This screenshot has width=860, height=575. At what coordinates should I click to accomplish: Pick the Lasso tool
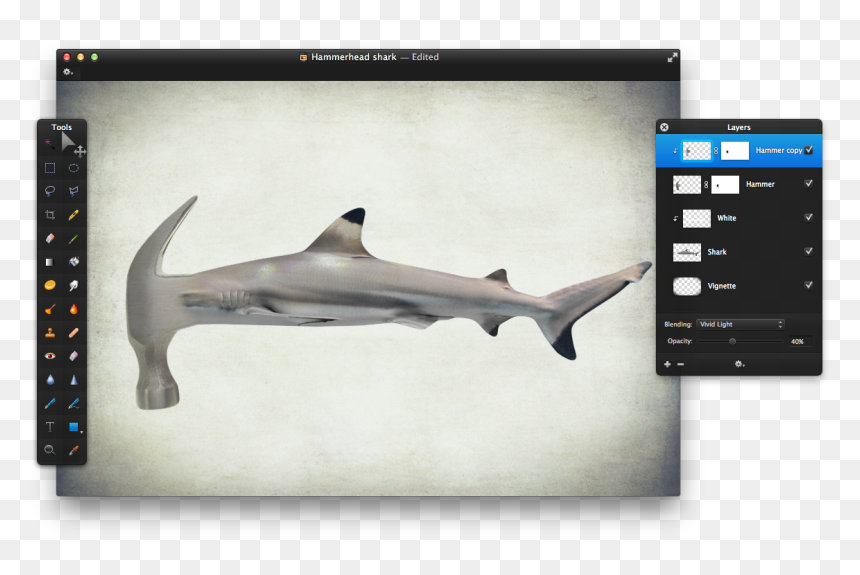tap(50, 191)
